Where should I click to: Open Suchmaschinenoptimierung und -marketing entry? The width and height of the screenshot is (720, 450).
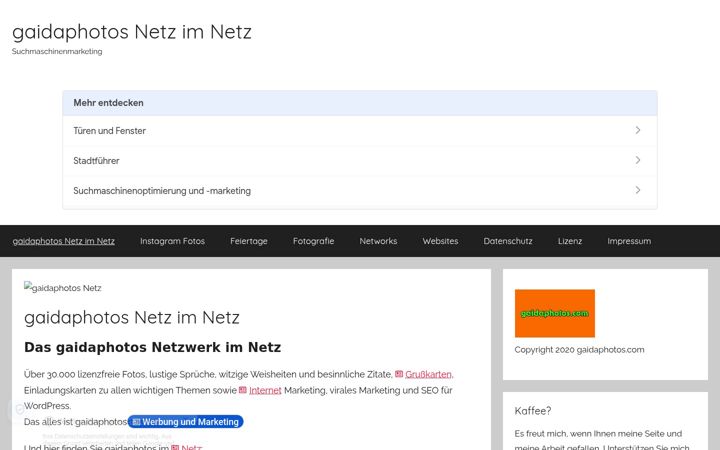tap(360, 191)
